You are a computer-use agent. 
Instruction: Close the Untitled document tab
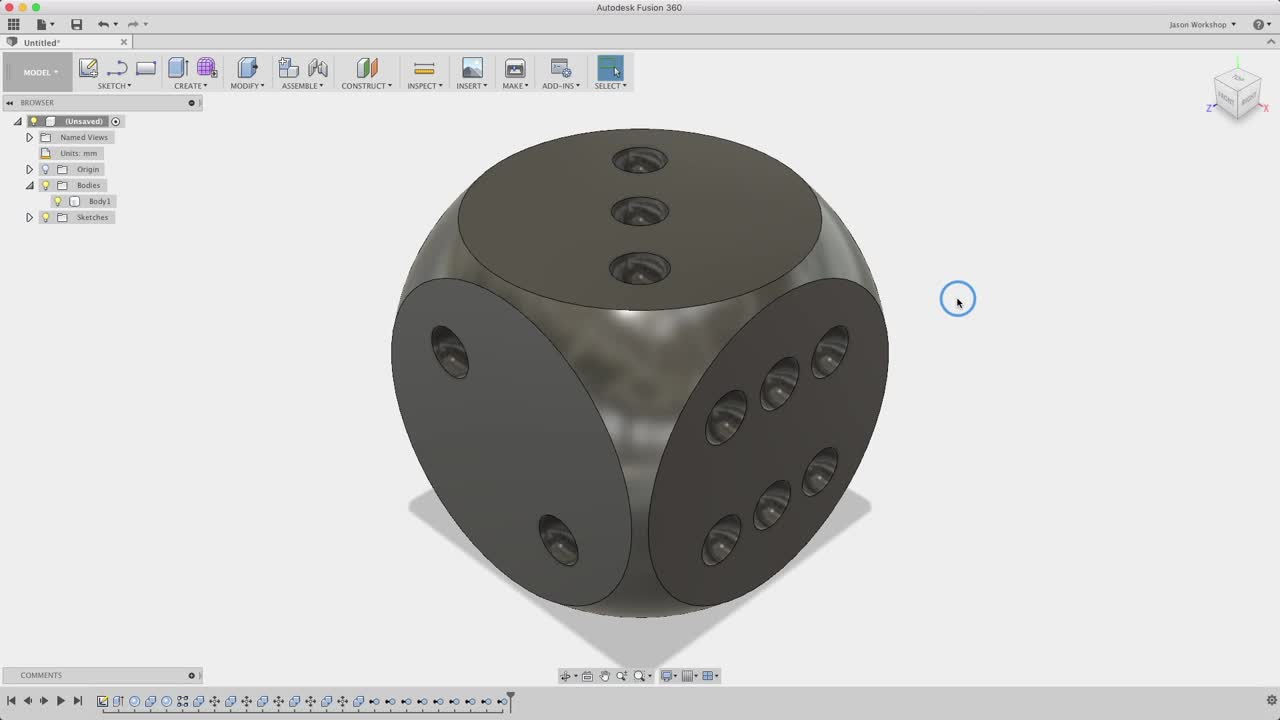pos(124,42)
